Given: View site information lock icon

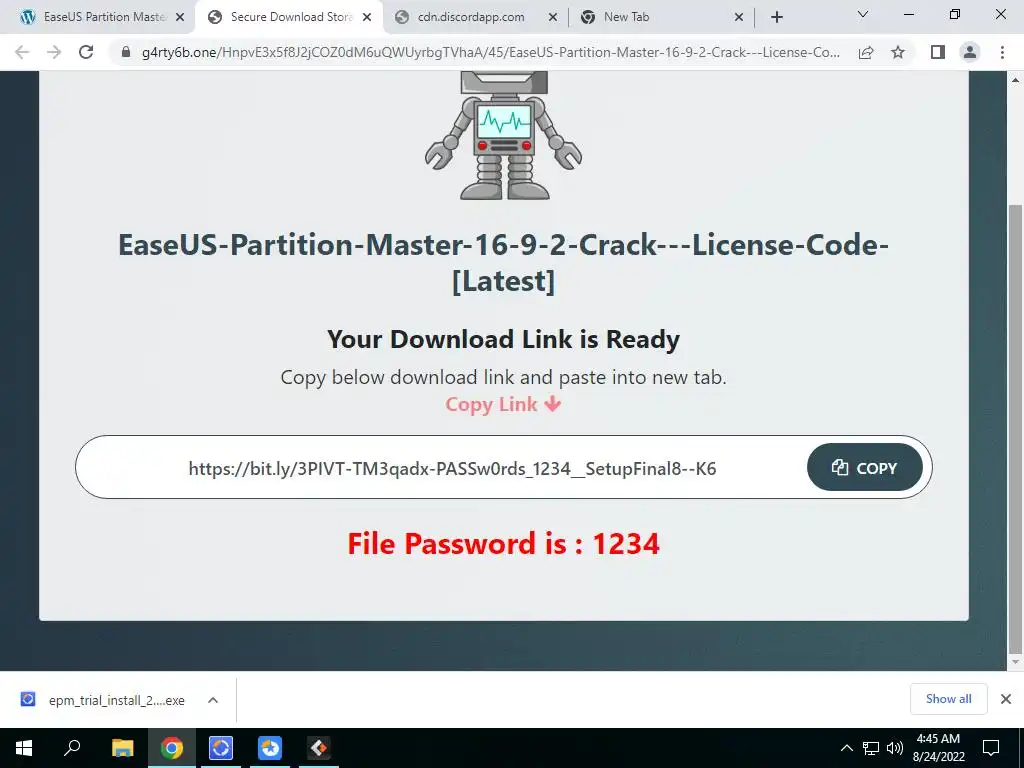Looking at the screenshot, I should click(126, 52).
